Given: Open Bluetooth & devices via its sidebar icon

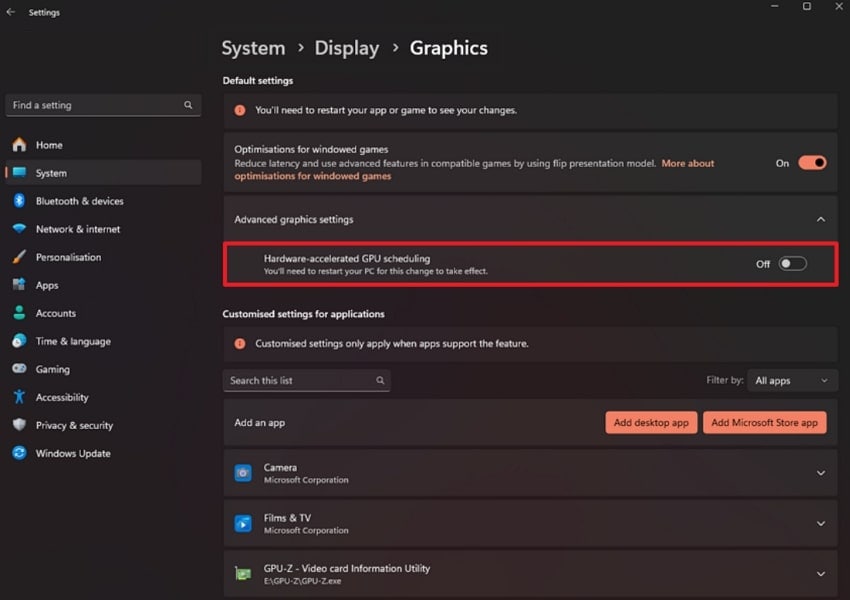Looking at the screenshot, I should (x=21, y=200).
